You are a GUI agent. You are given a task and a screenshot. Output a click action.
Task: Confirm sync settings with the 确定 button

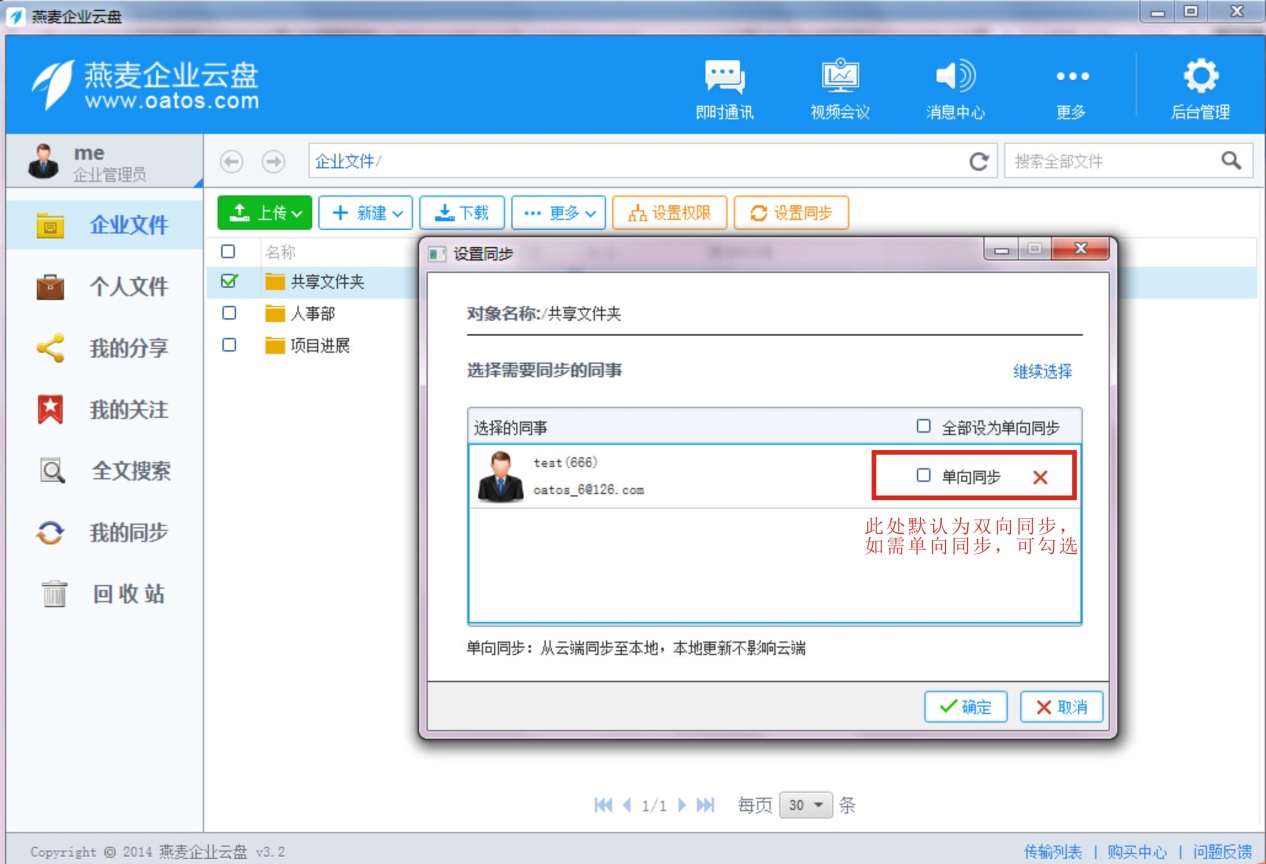(964, 707)
